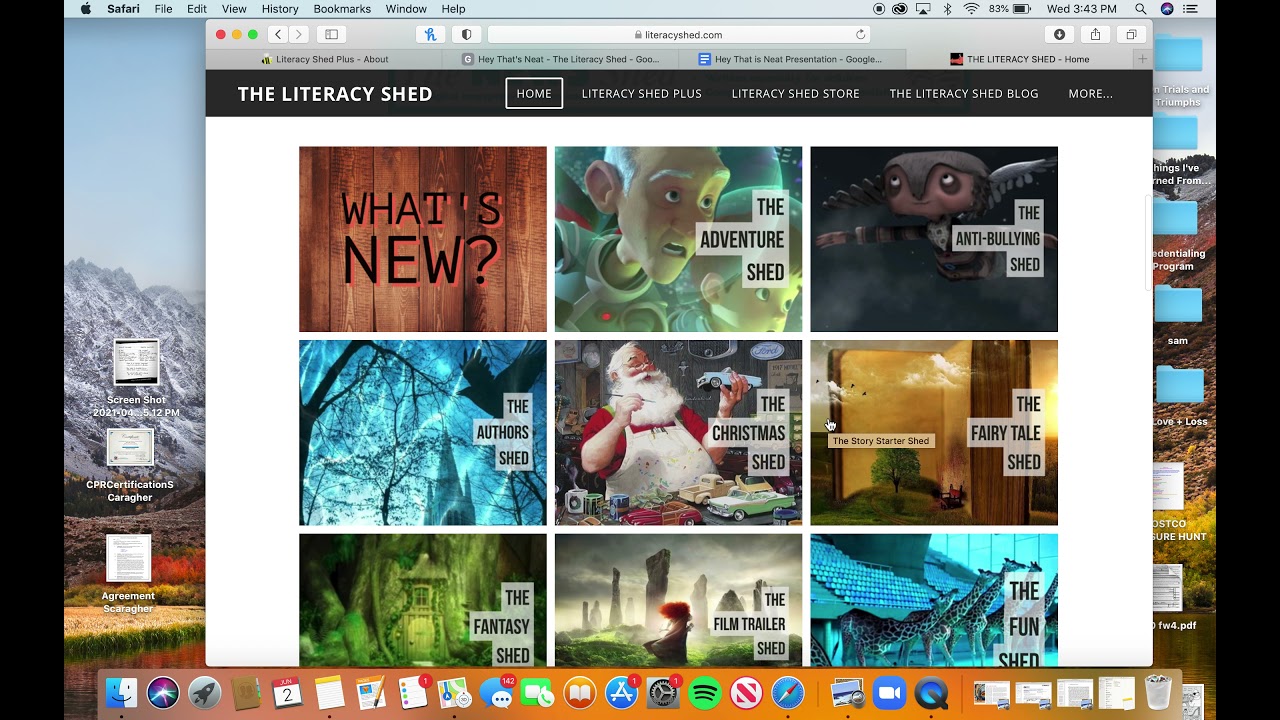
Task: Open Calendar in the Dock
Action: pyautogui.click(x=287, y=692)
